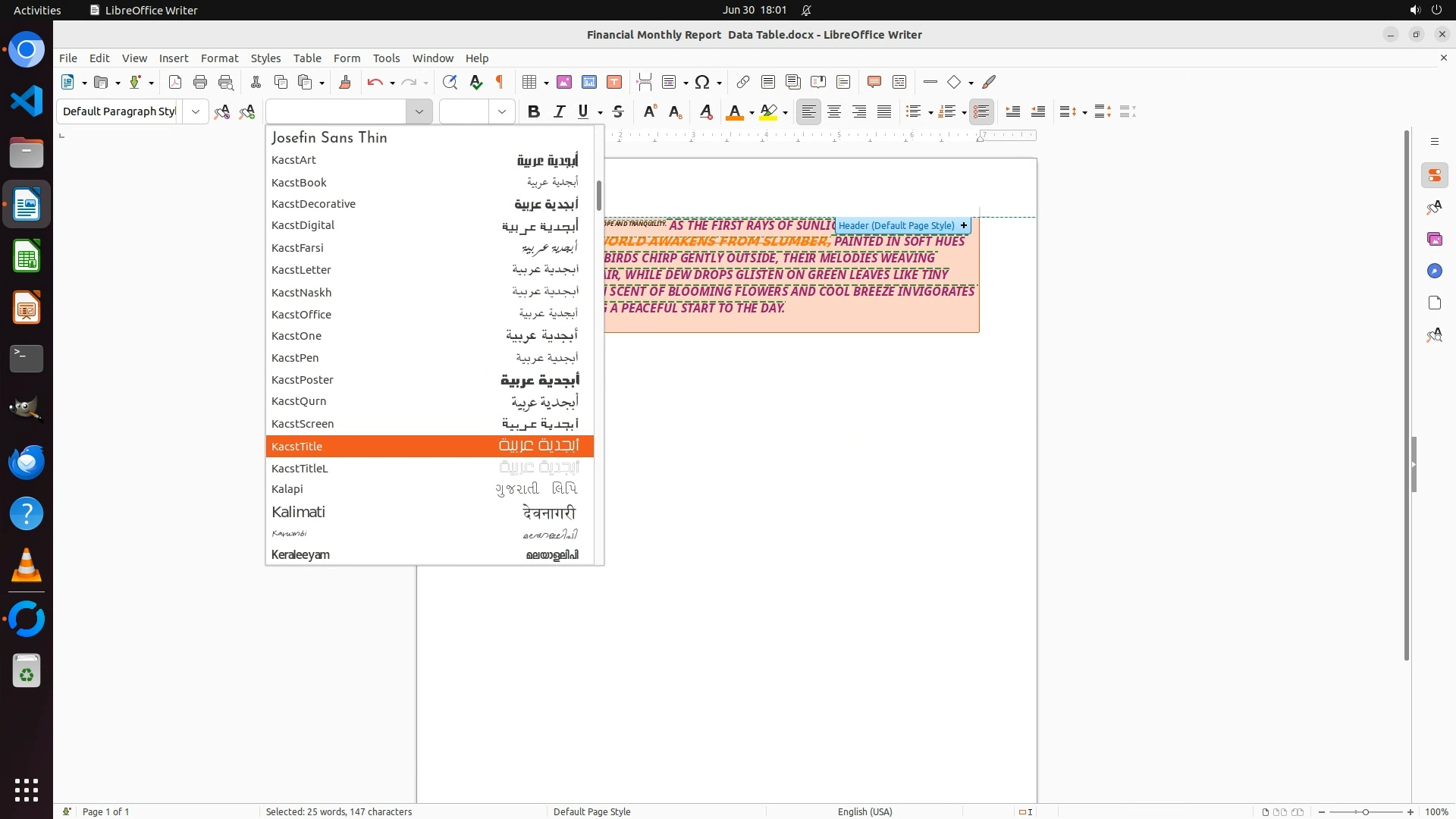This screenshot has width=1456, height=819.
Task: Click the Insert Hyperlink icon
Action: [743, 82]
